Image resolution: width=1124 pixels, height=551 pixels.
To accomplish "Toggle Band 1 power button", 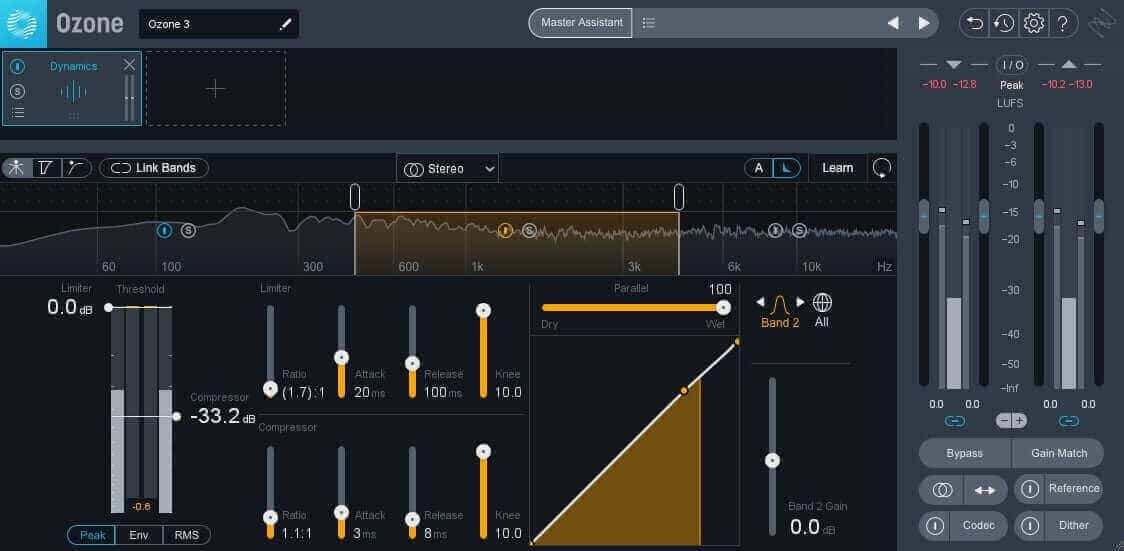I will pos(165,230).
